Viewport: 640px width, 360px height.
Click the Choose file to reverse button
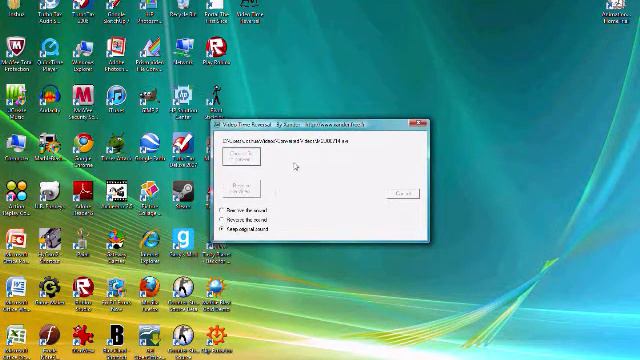[x=241, y=156]
